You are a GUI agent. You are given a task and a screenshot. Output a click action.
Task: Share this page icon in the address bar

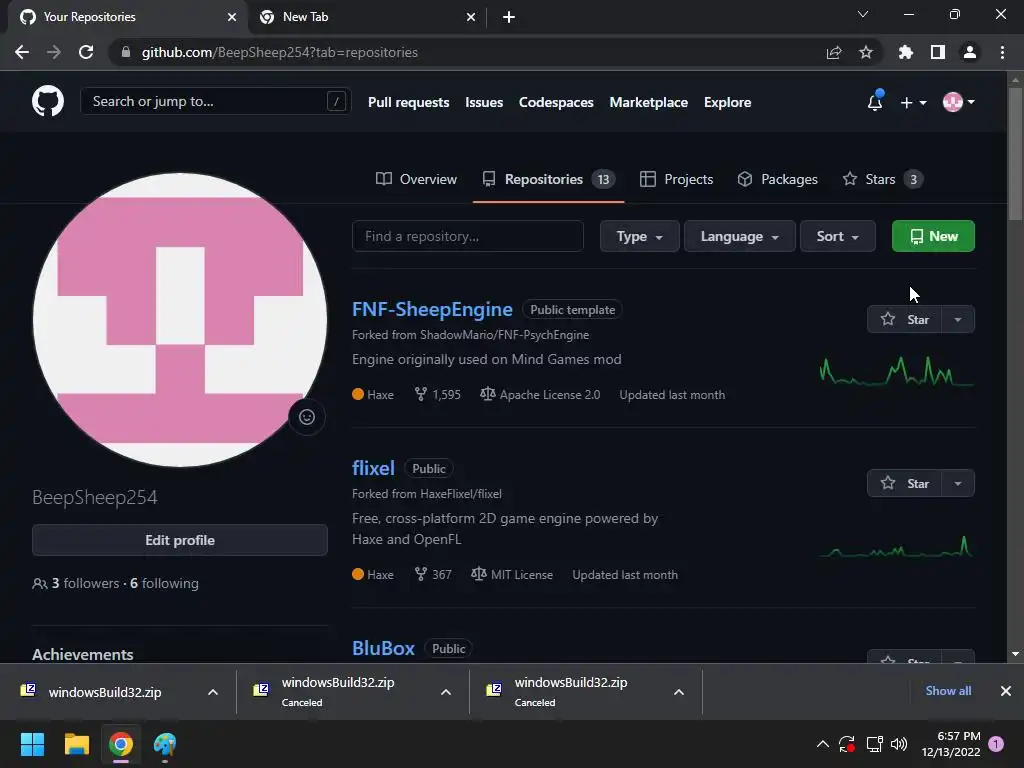point(833,52)
